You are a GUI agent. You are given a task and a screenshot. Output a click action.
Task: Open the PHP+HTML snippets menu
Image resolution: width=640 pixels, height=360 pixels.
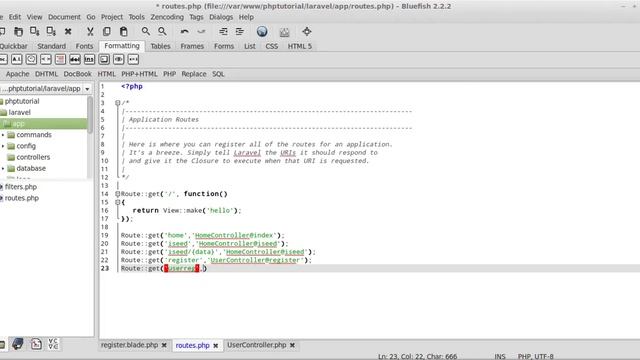(x=139, y=74)
